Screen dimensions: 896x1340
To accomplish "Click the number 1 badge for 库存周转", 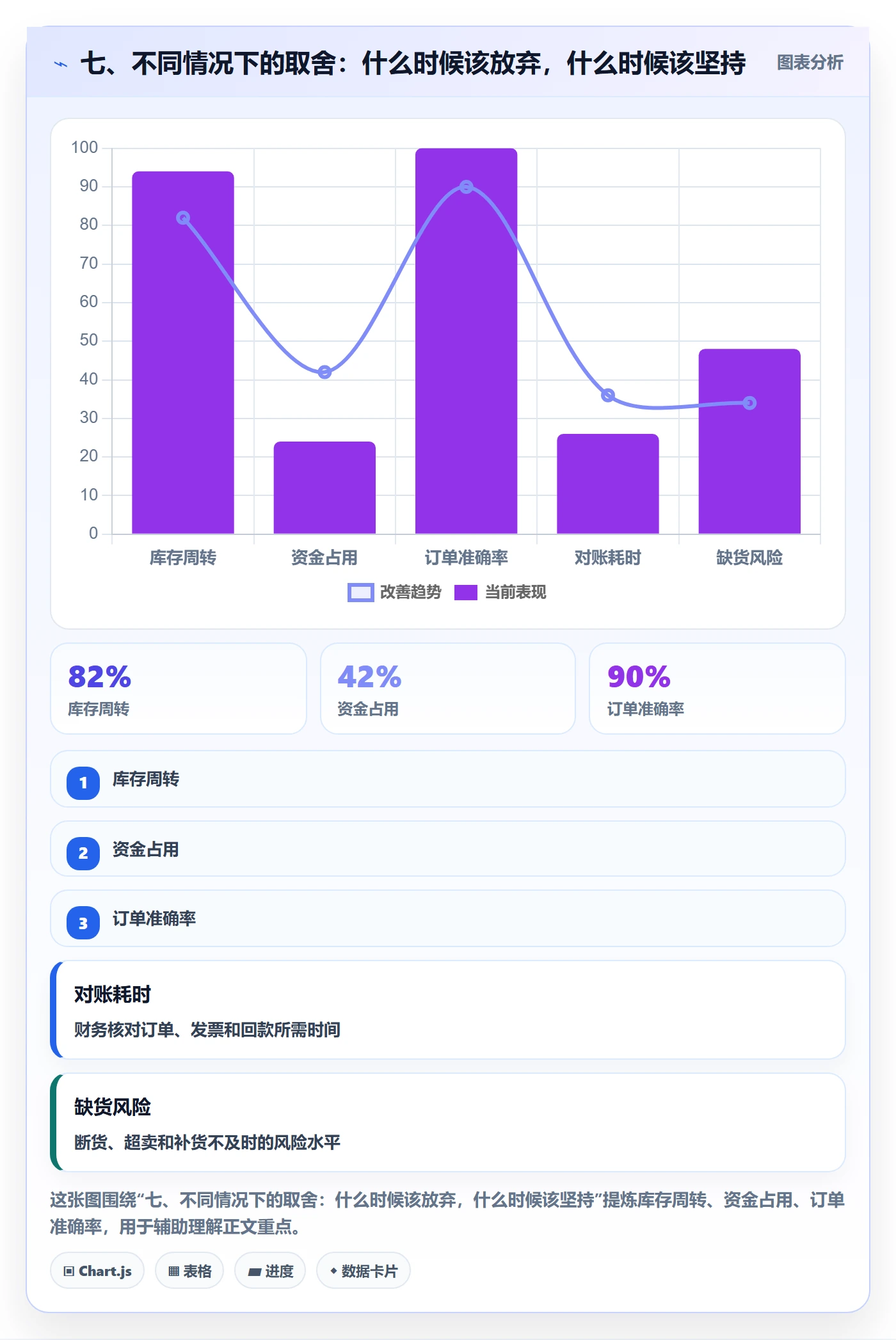I will click(83, 783).
